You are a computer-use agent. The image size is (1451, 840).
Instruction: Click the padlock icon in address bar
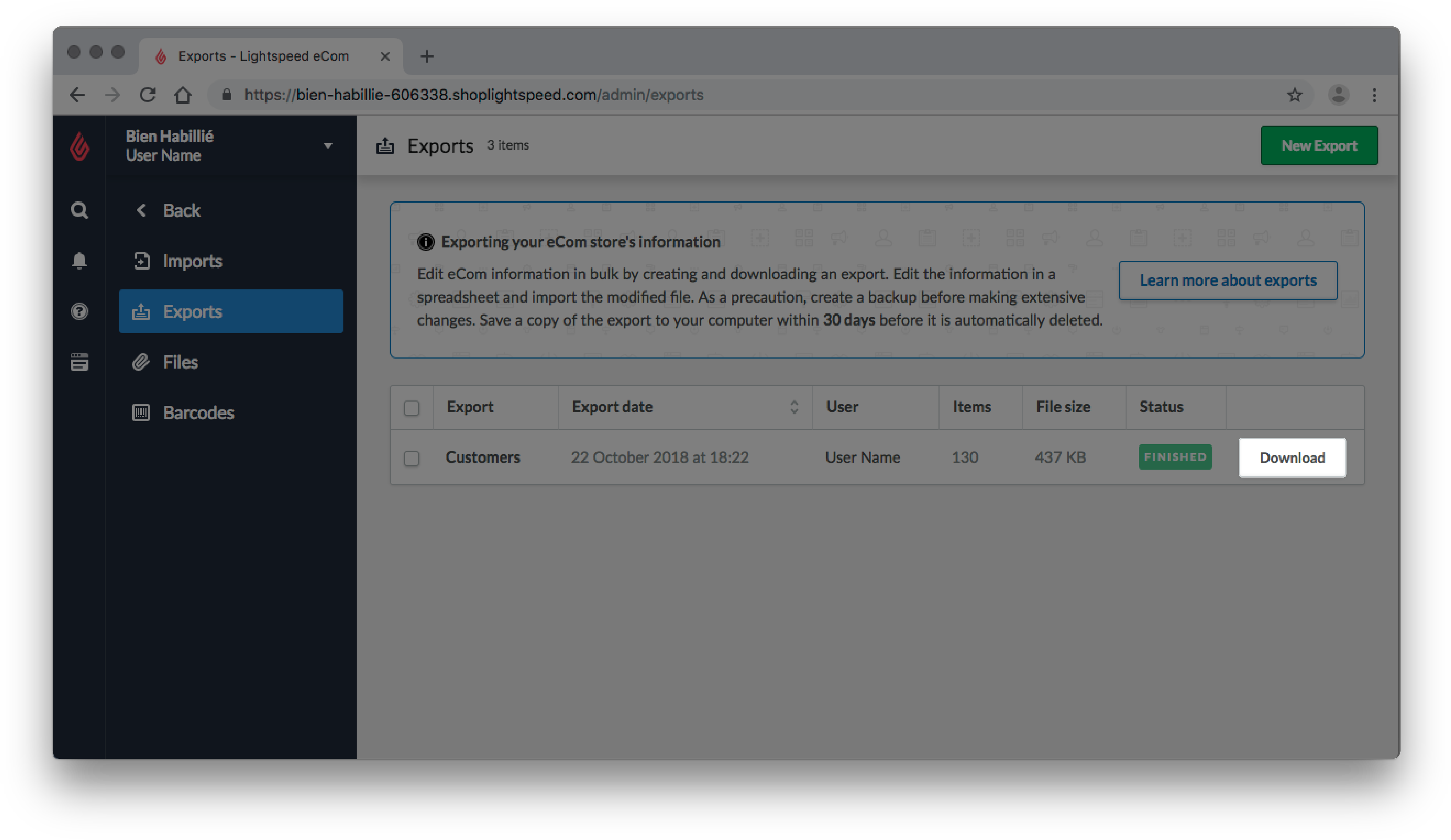(x=227, y=95)
